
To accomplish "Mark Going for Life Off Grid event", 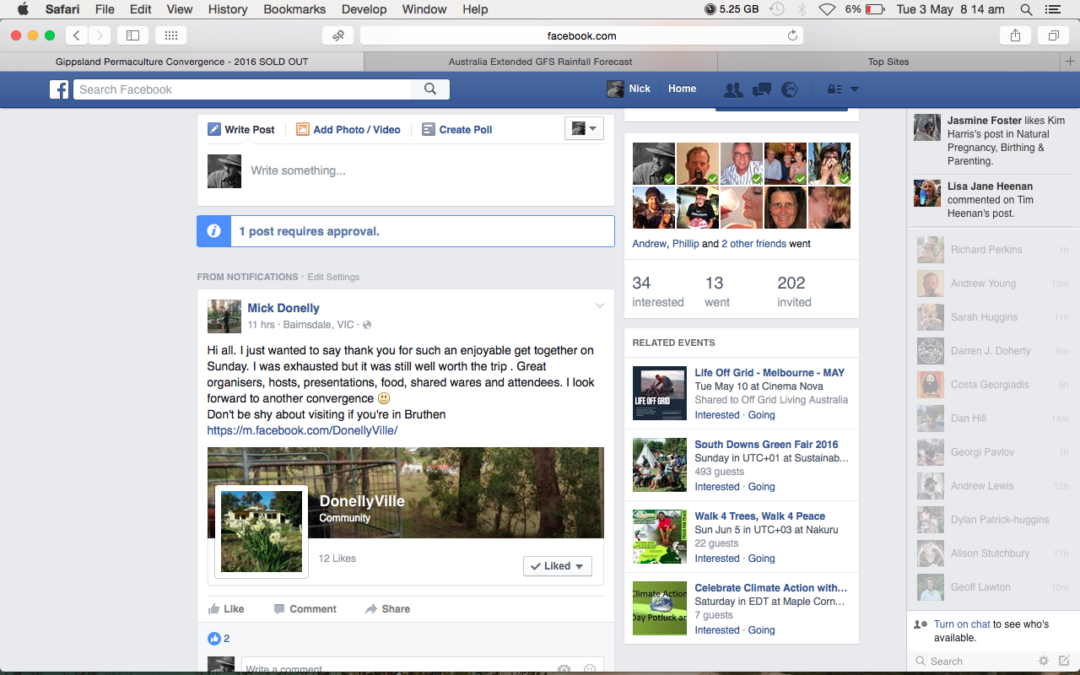I will click(x=761, y=415).
